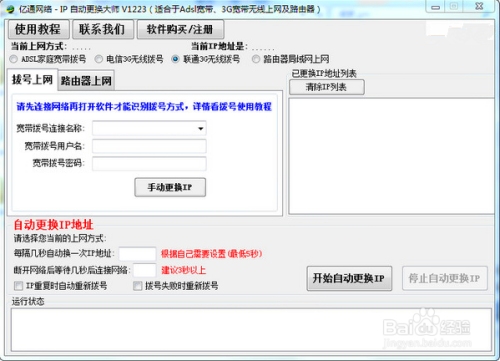Screen dimensions: 500x361
Task: Click the red 根据自己需要设置 hint
Action: click(212, 254)
